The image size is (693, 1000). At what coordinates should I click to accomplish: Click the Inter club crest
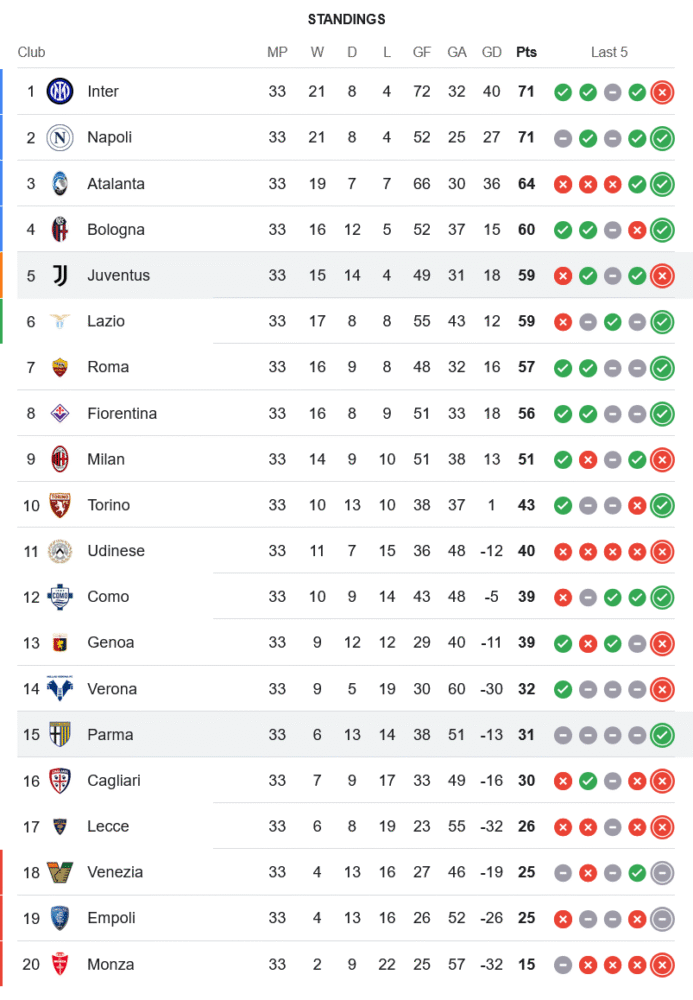60,92
